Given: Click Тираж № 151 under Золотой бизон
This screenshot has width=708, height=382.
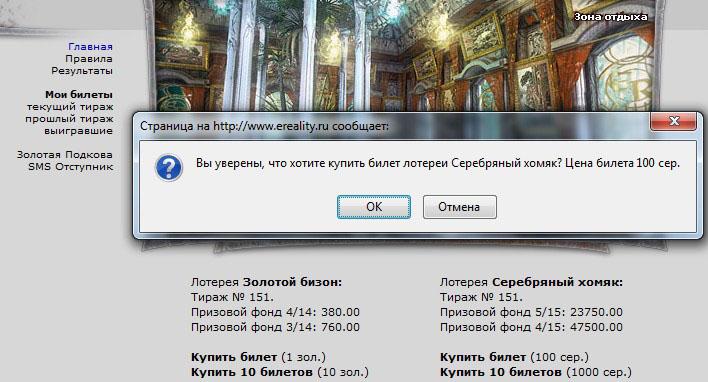Looking at the screenshot, I should click(x=232, y=297).
